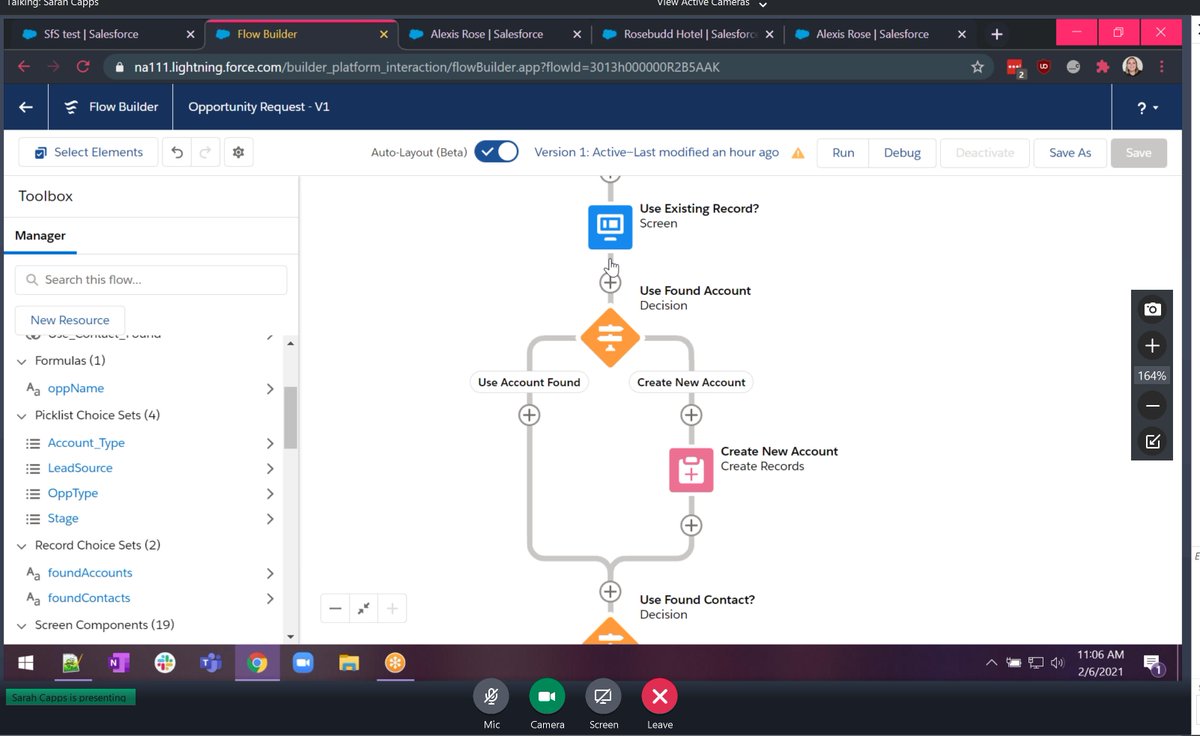Click the Run button
The height and width of the screenshot is (736, 1200).
(843, 153)
